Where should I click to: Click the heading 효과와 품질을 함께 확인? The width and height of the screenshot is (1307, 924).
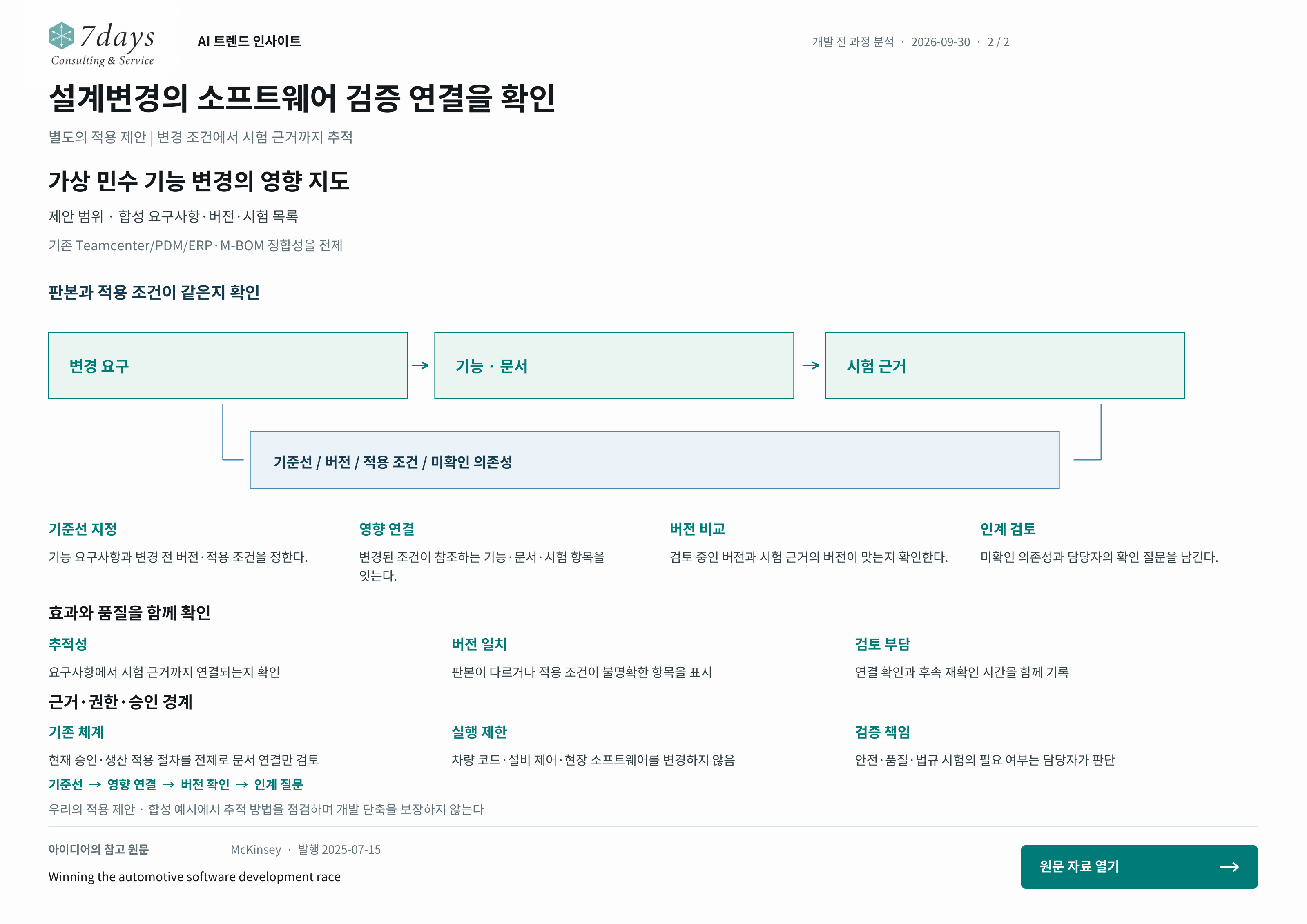coord(129,613)
